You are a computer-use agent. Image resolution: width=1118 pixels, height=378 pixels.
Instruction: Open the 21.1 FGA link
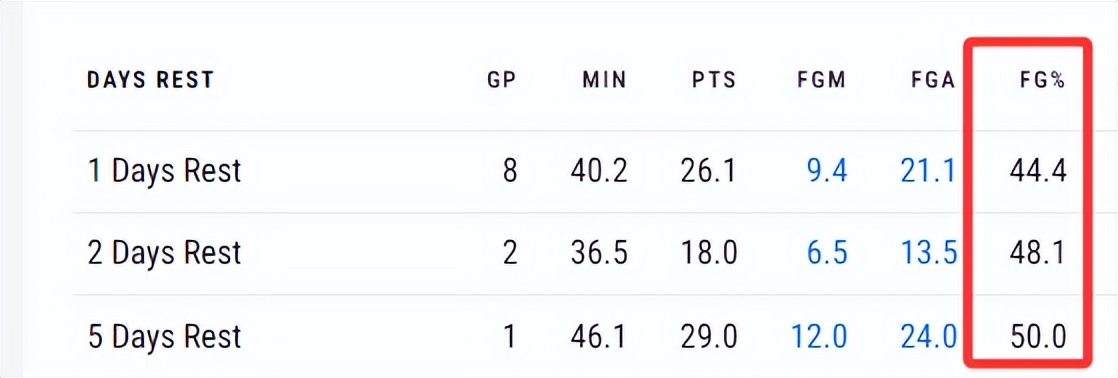pyautogui.click(x=928, y=172)
